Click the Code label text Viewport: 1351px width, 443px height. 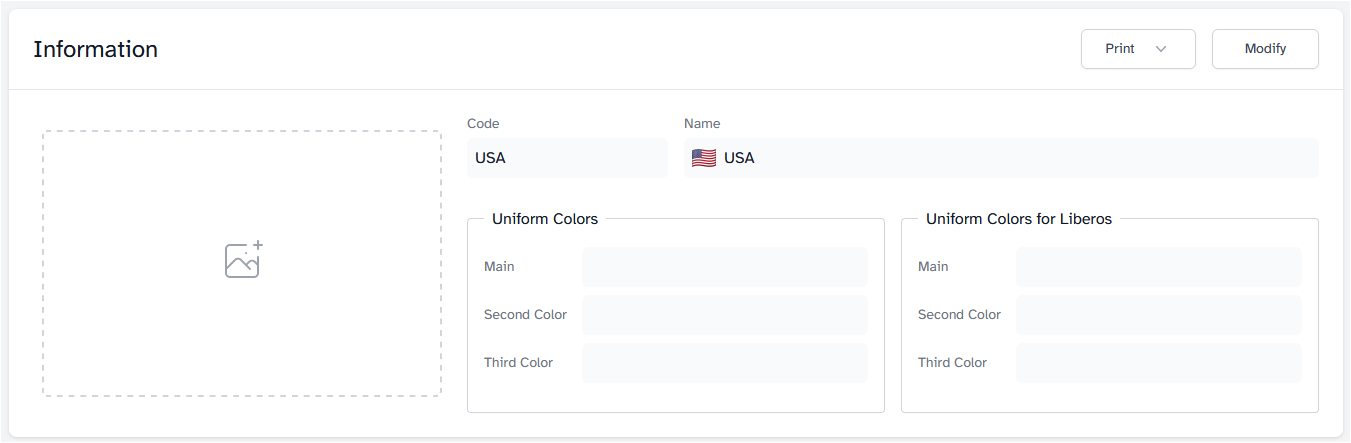coord(483,124)
